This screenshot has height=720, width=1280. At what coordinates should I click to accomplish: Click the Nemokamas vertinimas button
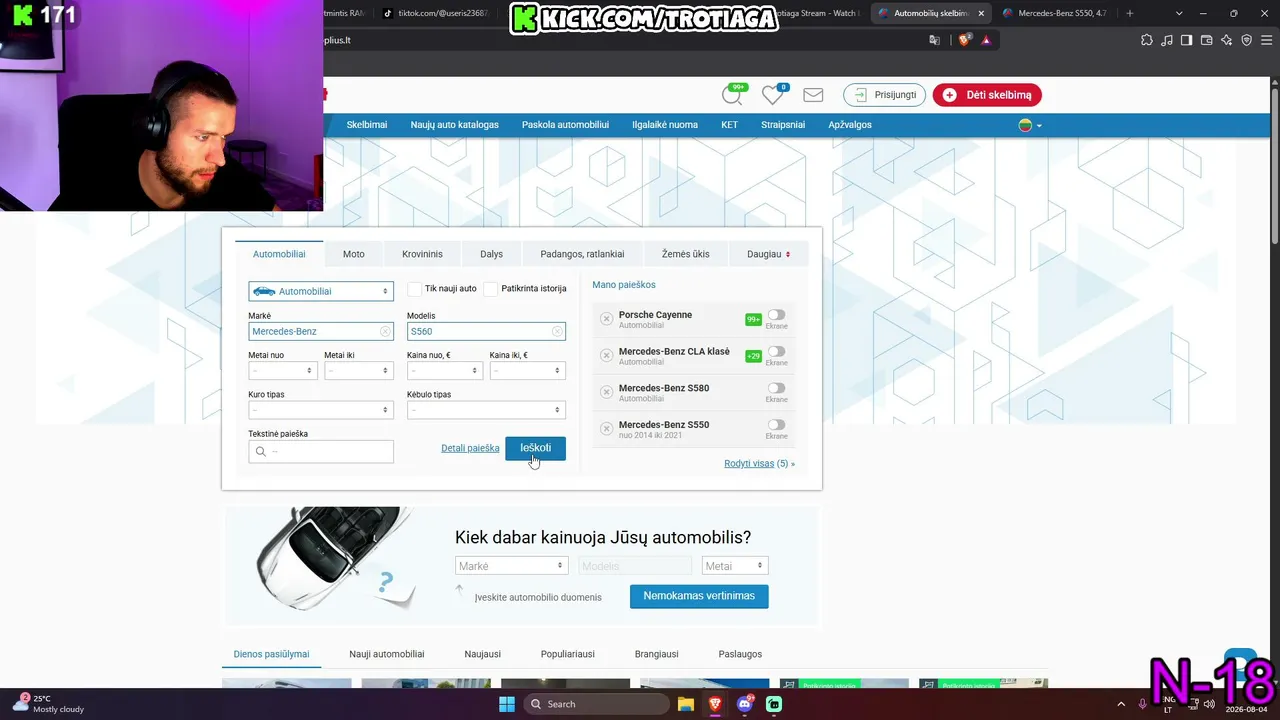tap(699, 596)
